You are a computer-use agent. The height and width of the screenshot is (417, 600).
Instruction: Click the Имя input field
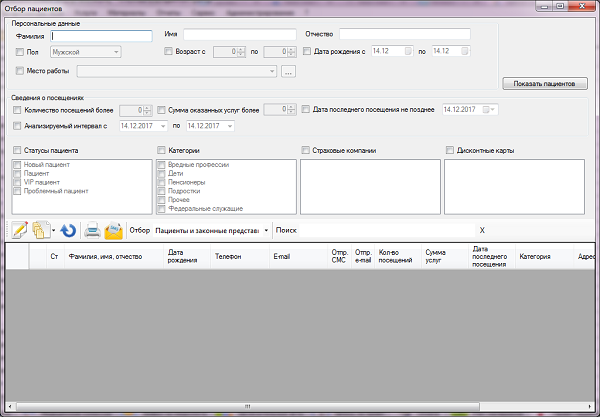[240, 34]
